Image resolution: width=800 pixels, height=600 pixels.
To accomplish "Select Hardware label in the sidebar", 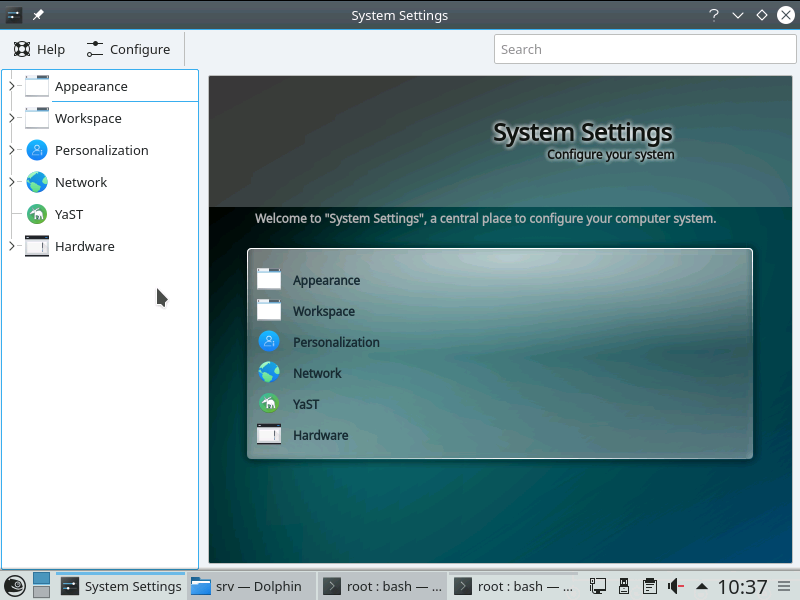I will click(85, 246).
